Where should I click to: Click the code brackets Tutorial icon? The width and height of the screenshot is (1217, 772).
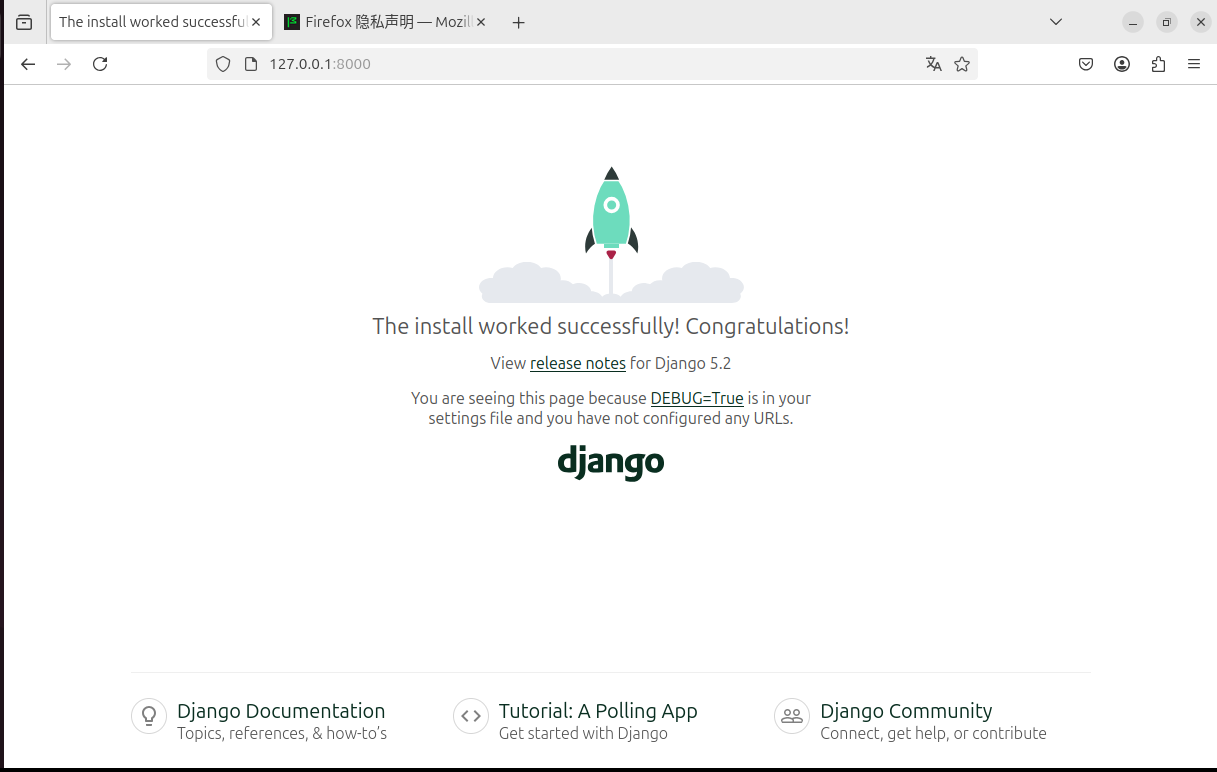[471, 716]
